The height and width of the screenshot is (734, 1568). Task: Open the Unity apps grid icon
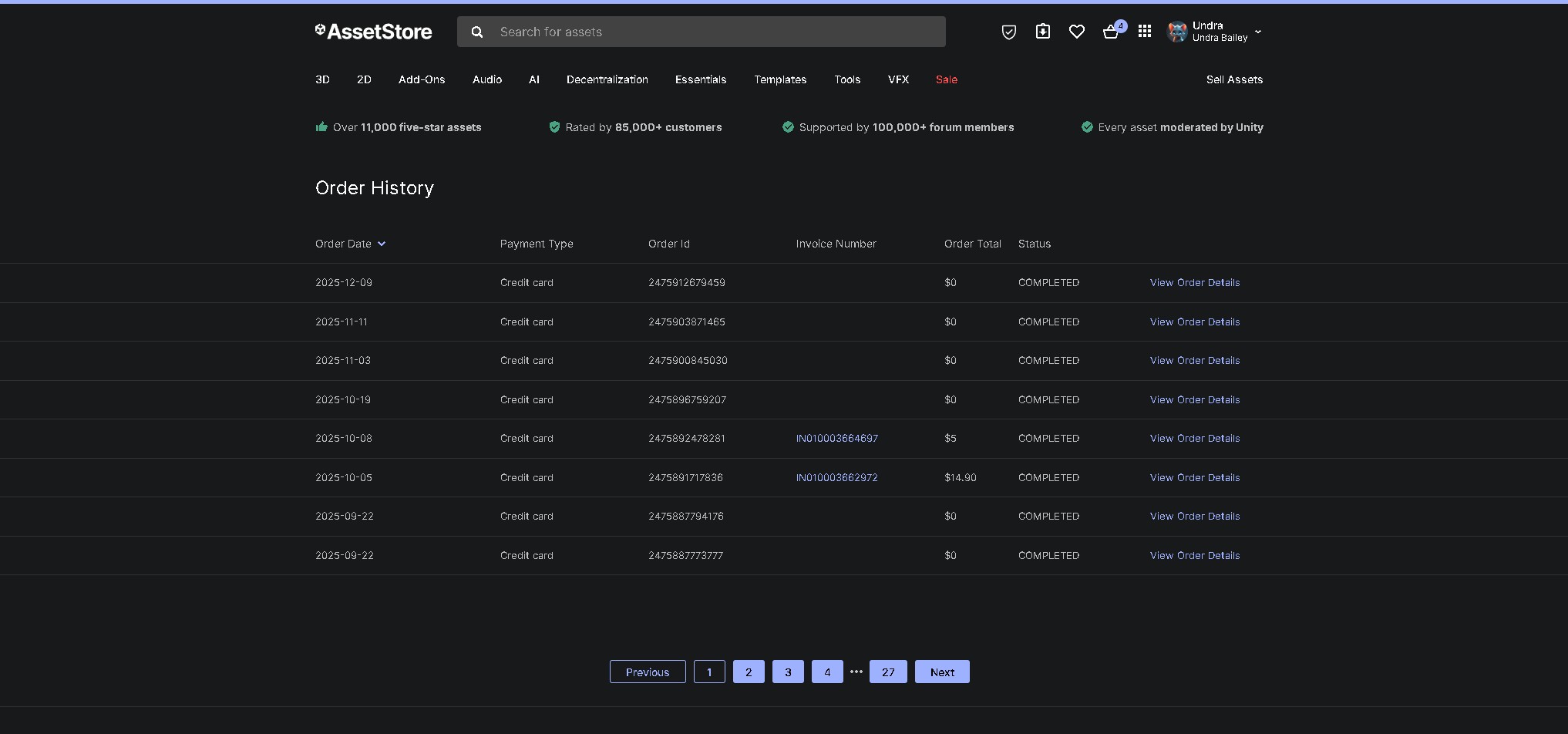pyautogui.click(x=1144, y=32)
